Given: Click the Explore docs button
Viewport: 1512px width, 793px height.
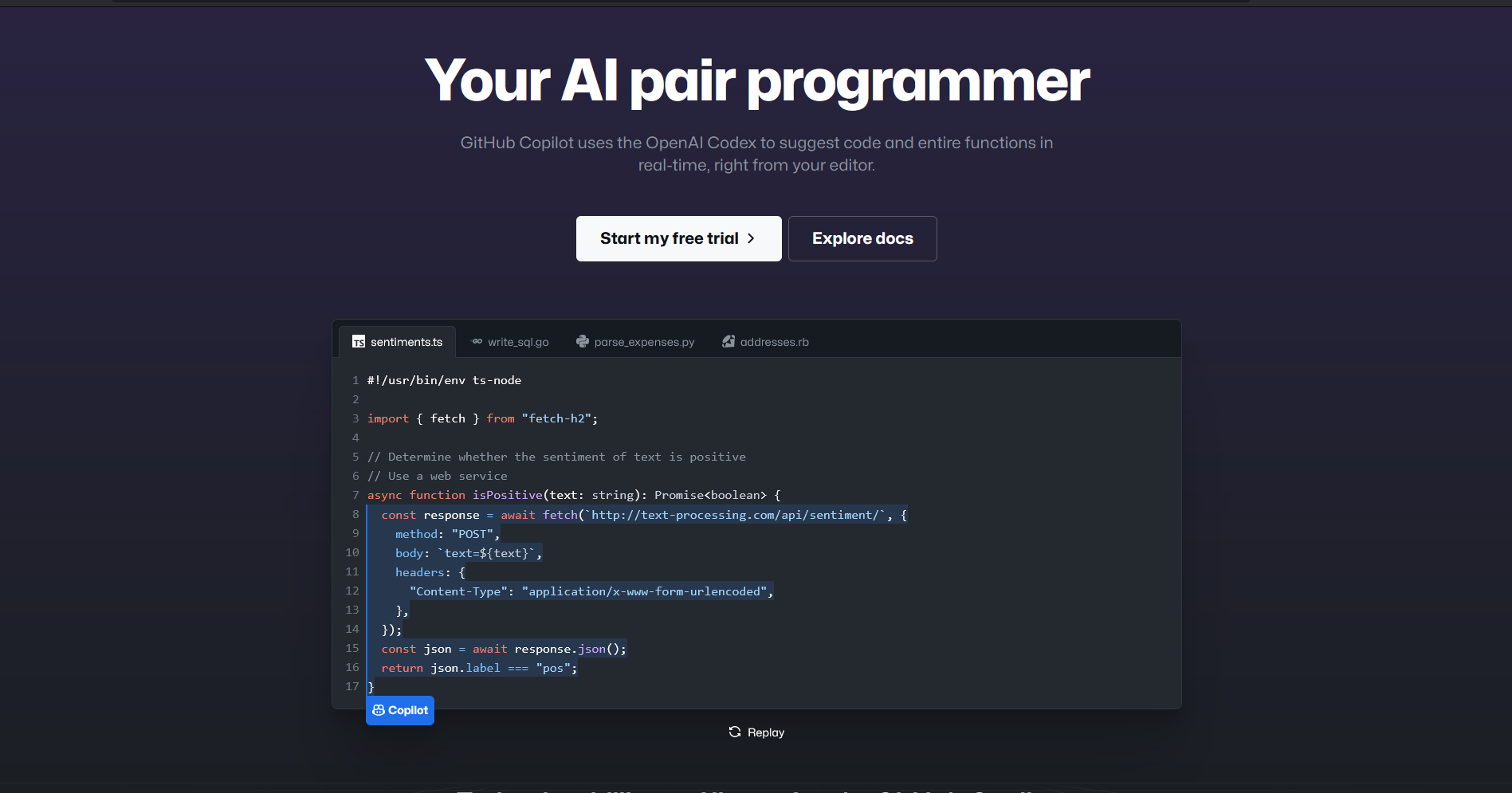Looking at the screenshot, I should (x=862, y=238).
